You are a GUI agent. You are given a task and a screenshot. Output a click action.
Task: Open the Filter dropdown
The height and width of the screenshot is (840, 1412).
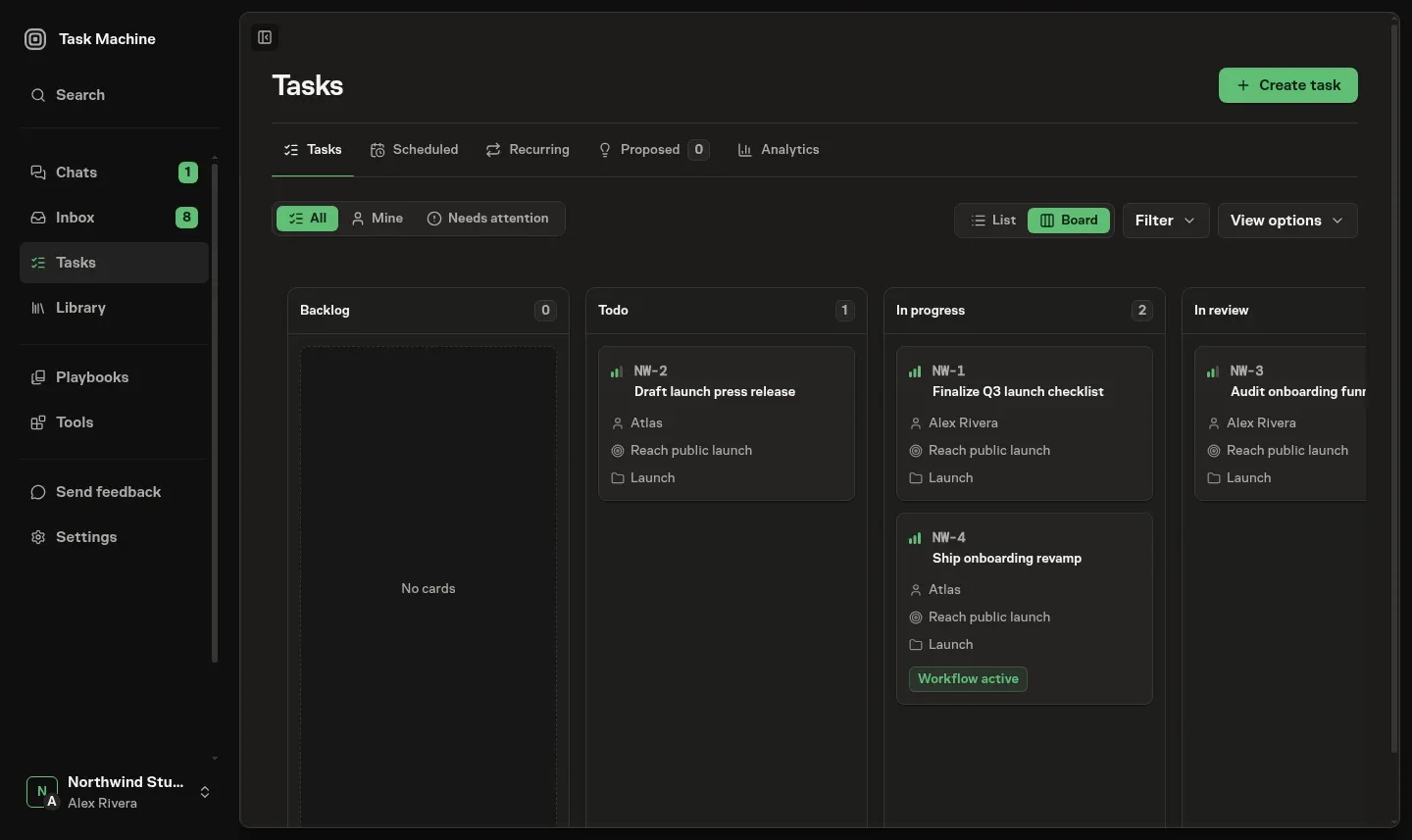pos(1166,221)
